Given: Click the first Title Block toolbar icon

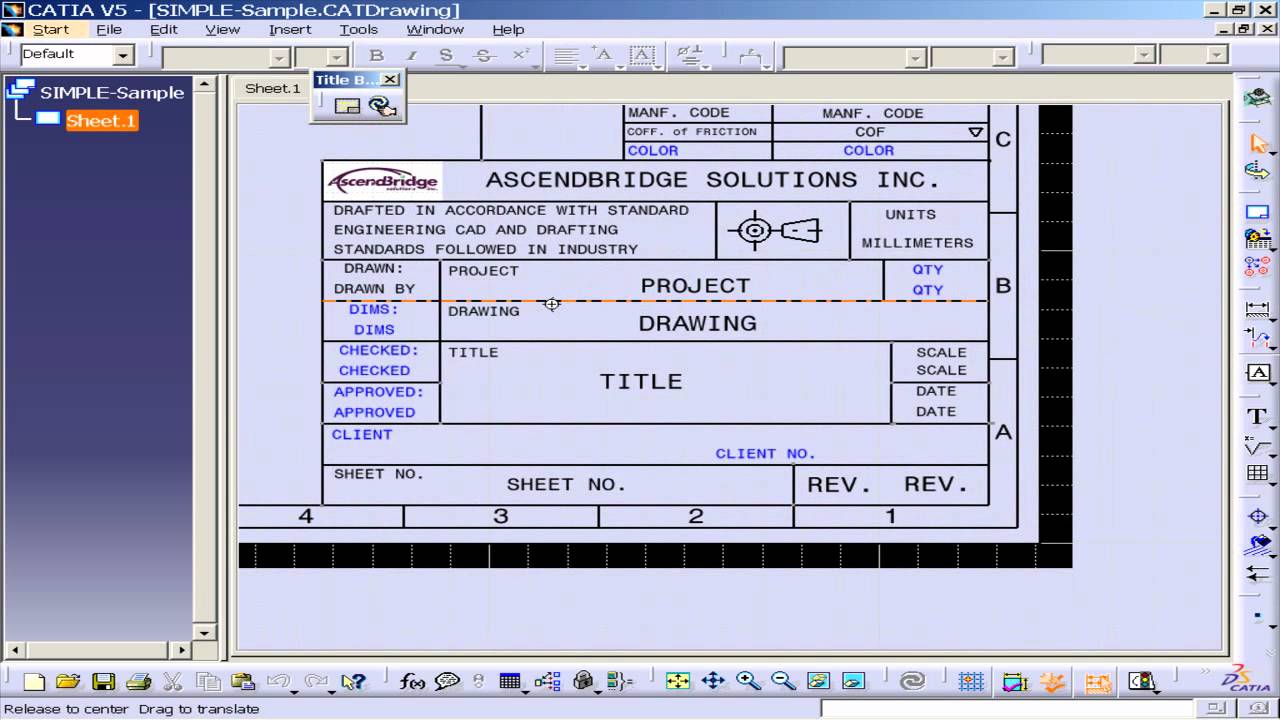Looking at the screenshot, I should point(347,106).
